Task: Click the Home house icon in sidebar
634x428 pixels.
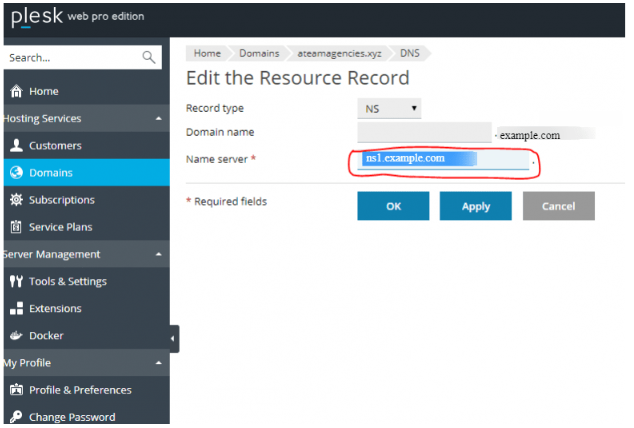Action: tap(16, 91)
